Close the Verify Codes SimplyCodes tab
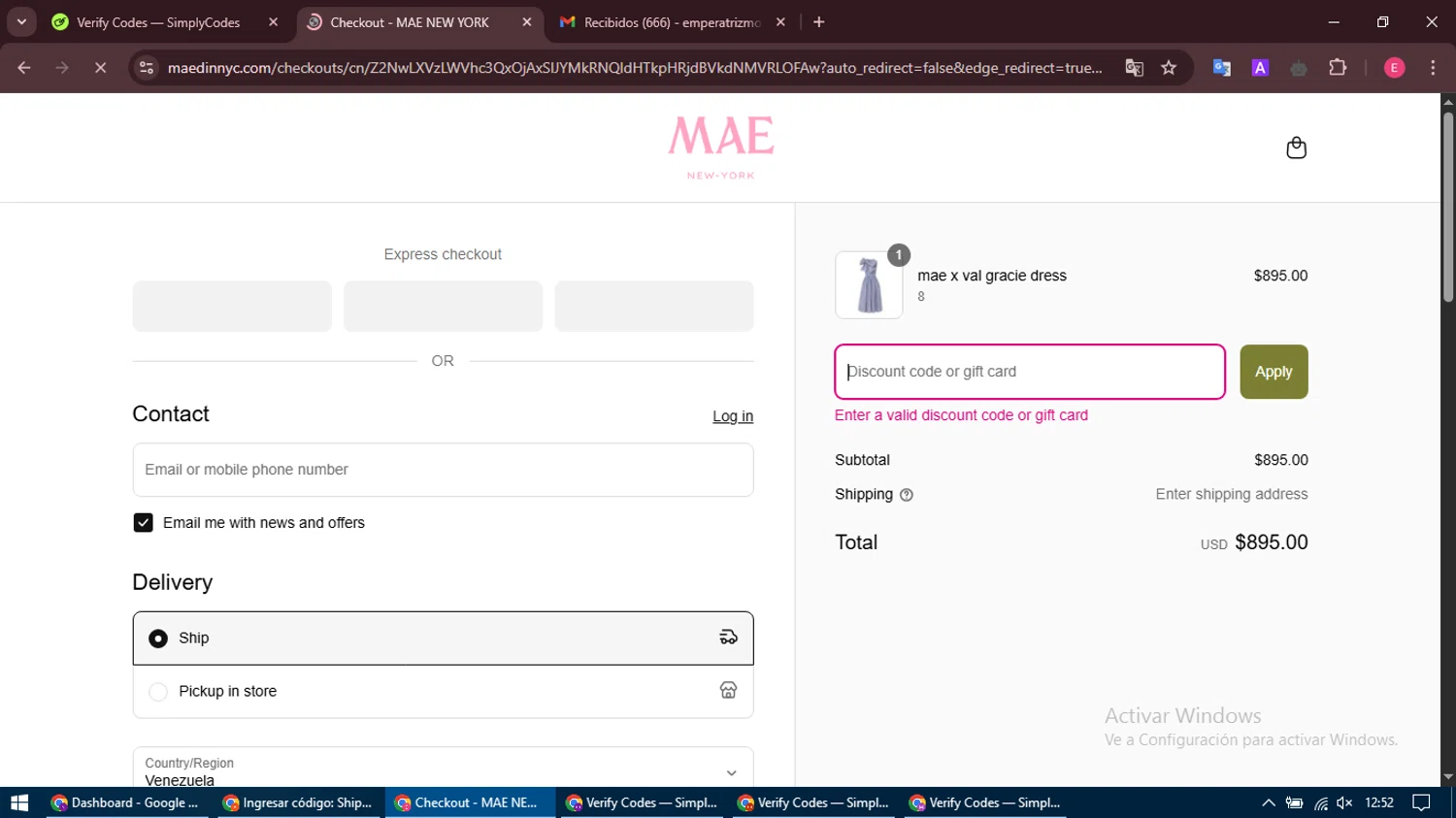Screen dimensions: 1456x818 click(x=273, y=21)
